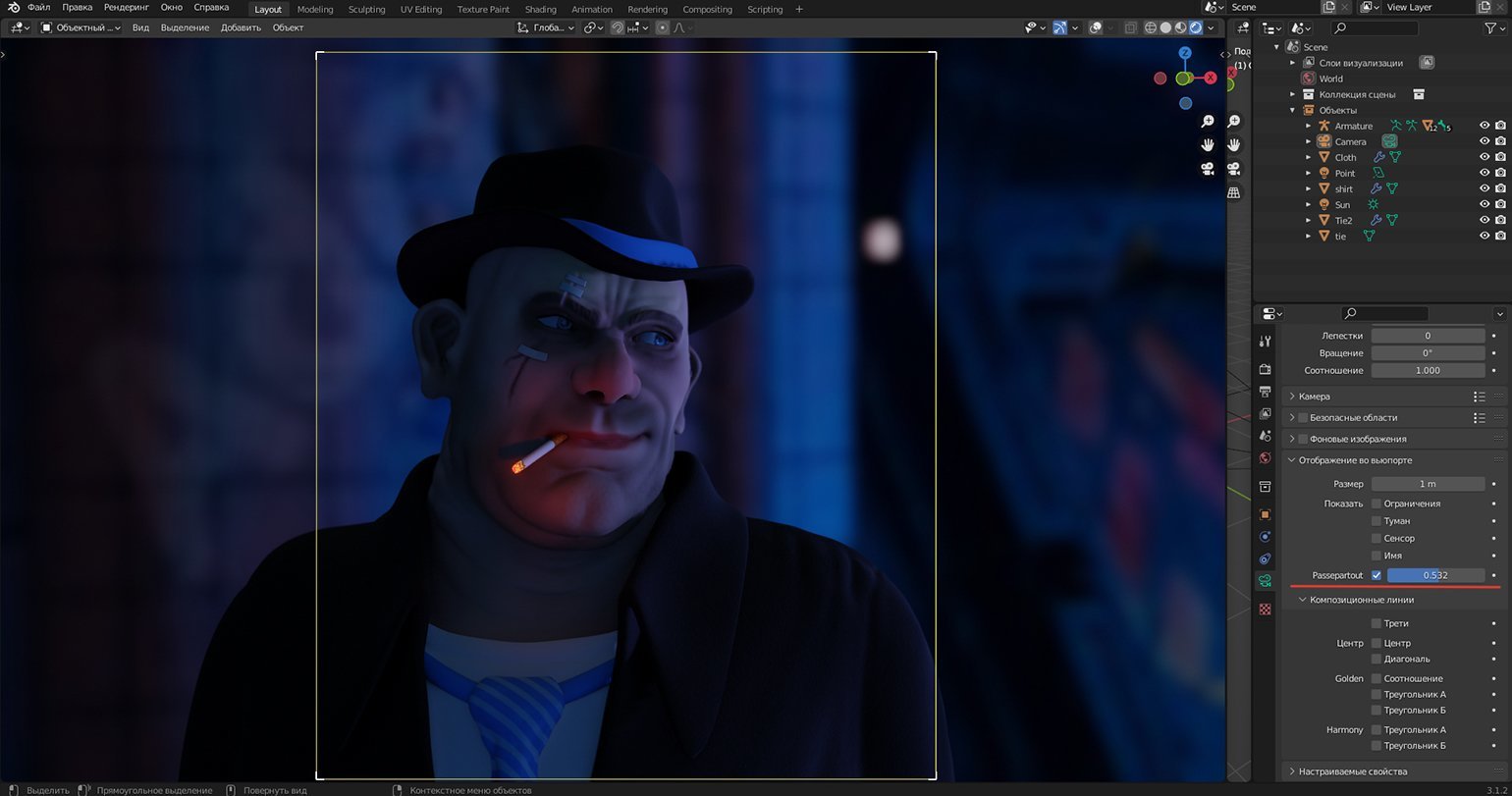Disable Camera in renders via camera icon
Image resolution: width=1512 pixels, height=796 pixels.
(1501, 141)
